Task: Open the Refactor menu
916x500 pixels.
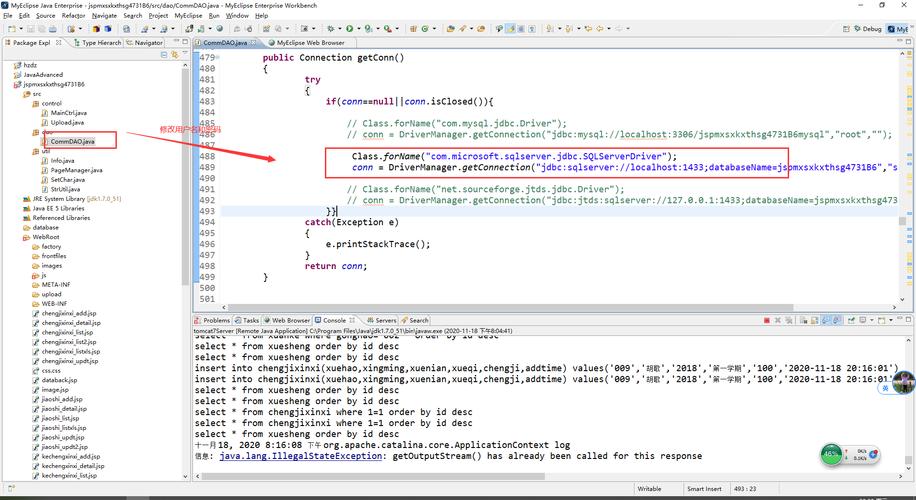Action: click(x=73, y=16)
